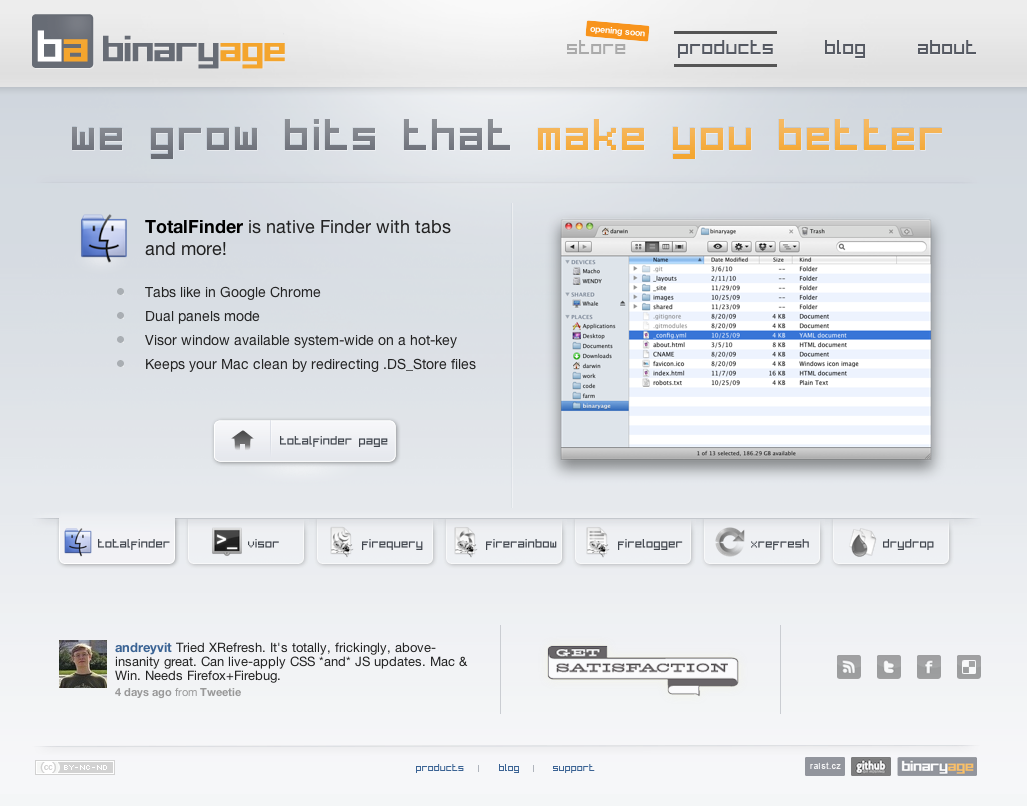The image size is (1027, 806).
Task: Click the support link in footer
Action: click(573, 768)
